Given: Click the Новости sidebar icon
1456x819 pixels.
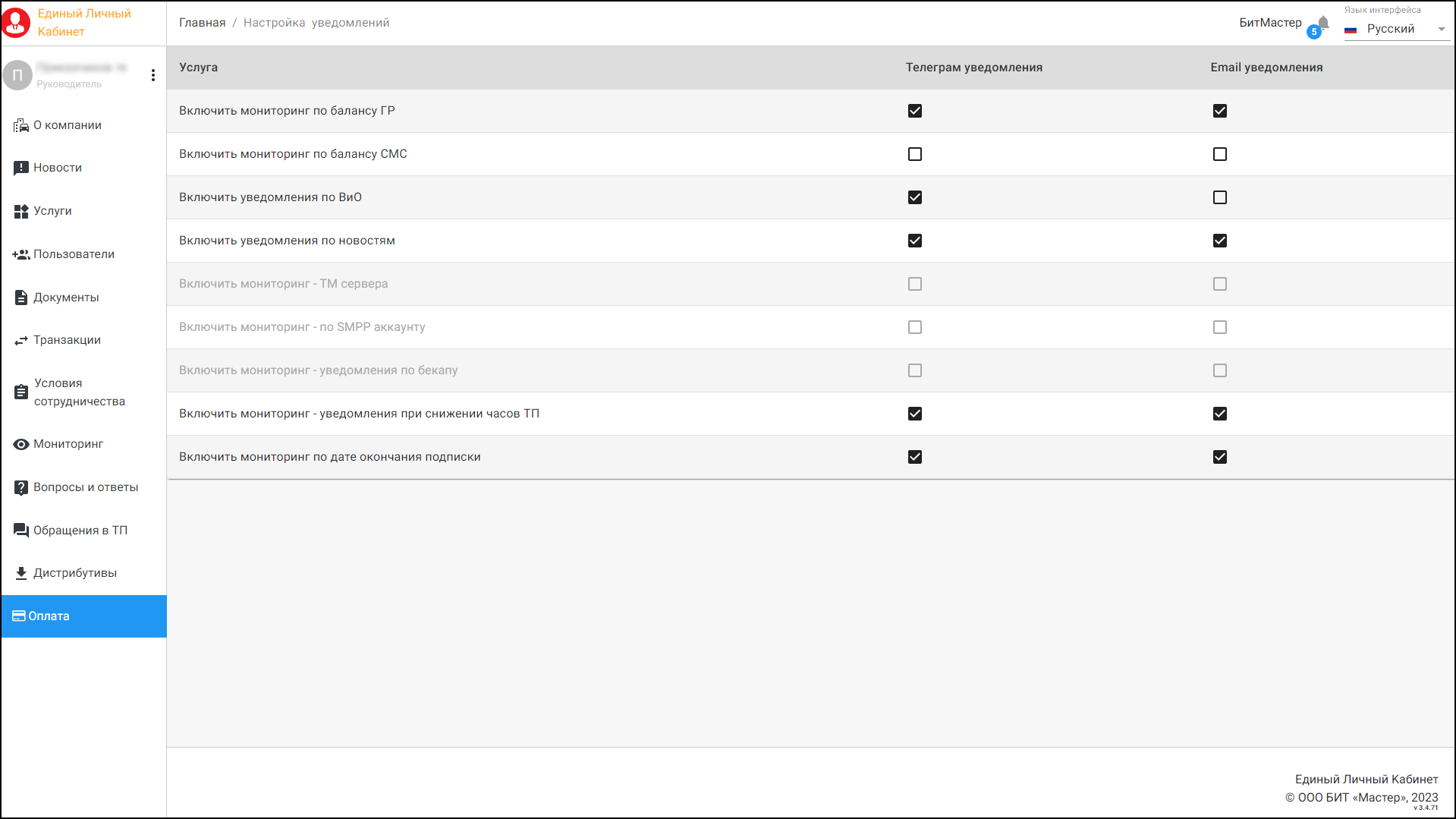Looking at the screenshot, I should pyautogui.click(x=20, y=168).
